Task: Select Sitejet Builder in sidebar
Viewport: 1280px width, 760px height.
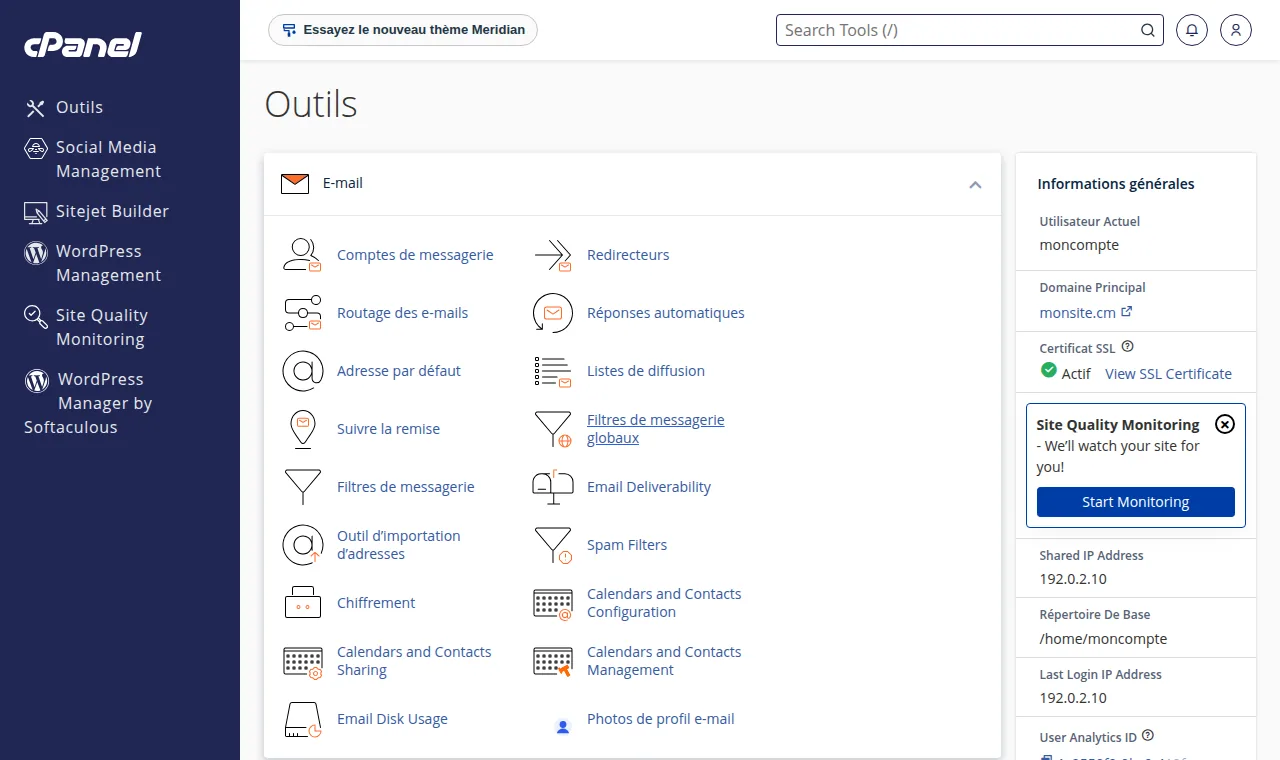Action: click(x=97, y=211)
